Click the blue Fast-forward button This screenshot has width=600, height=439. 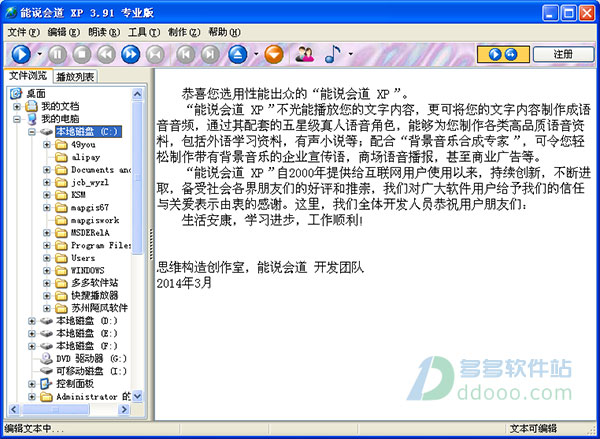click(x=130, y=54)
